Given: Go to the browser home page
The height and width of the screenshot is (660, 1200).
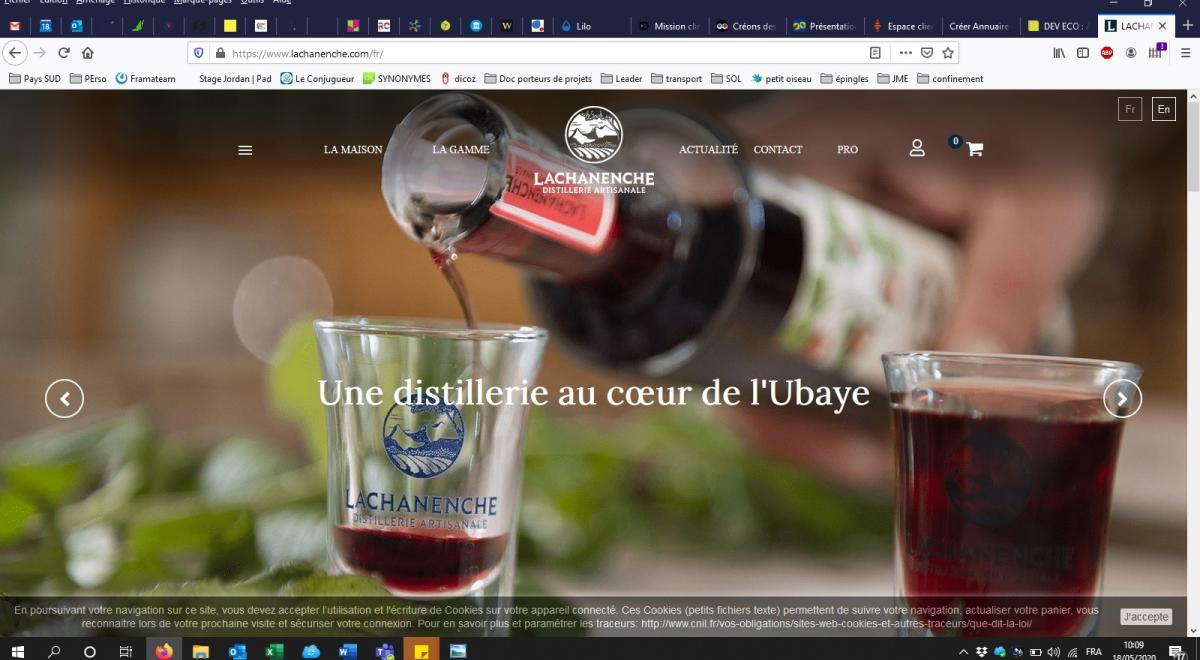Looking at the screenshot, I should pyautogui.click(x=88, y=53).
